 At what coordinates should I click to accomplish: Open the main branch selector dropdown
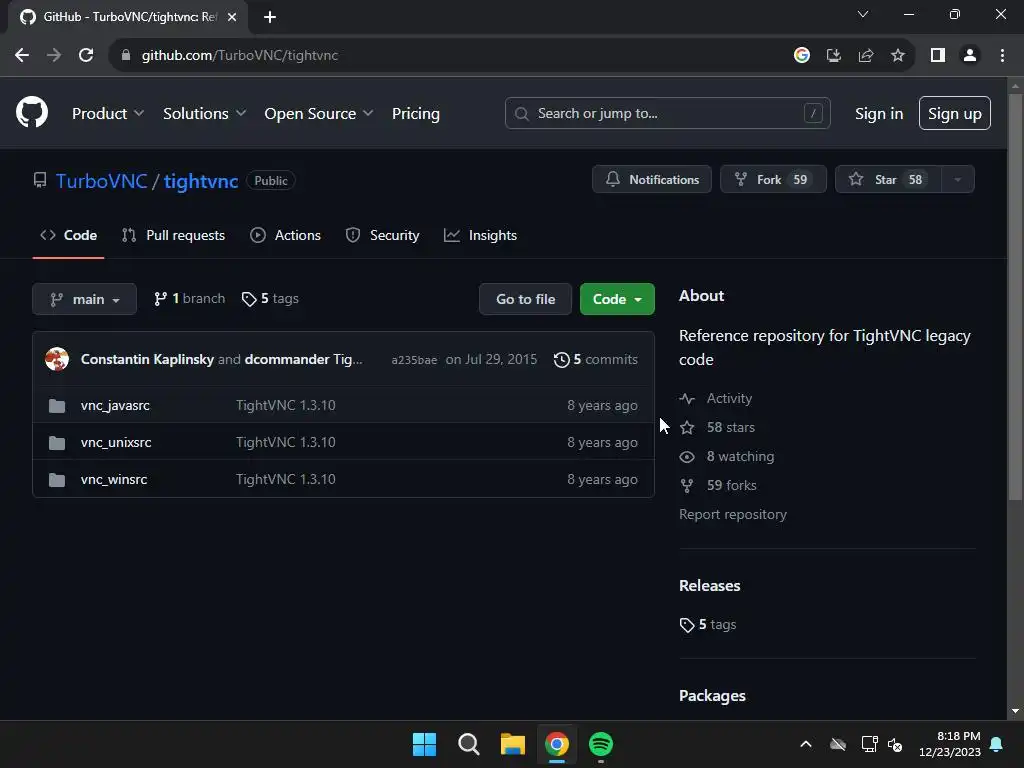point(84,299)
